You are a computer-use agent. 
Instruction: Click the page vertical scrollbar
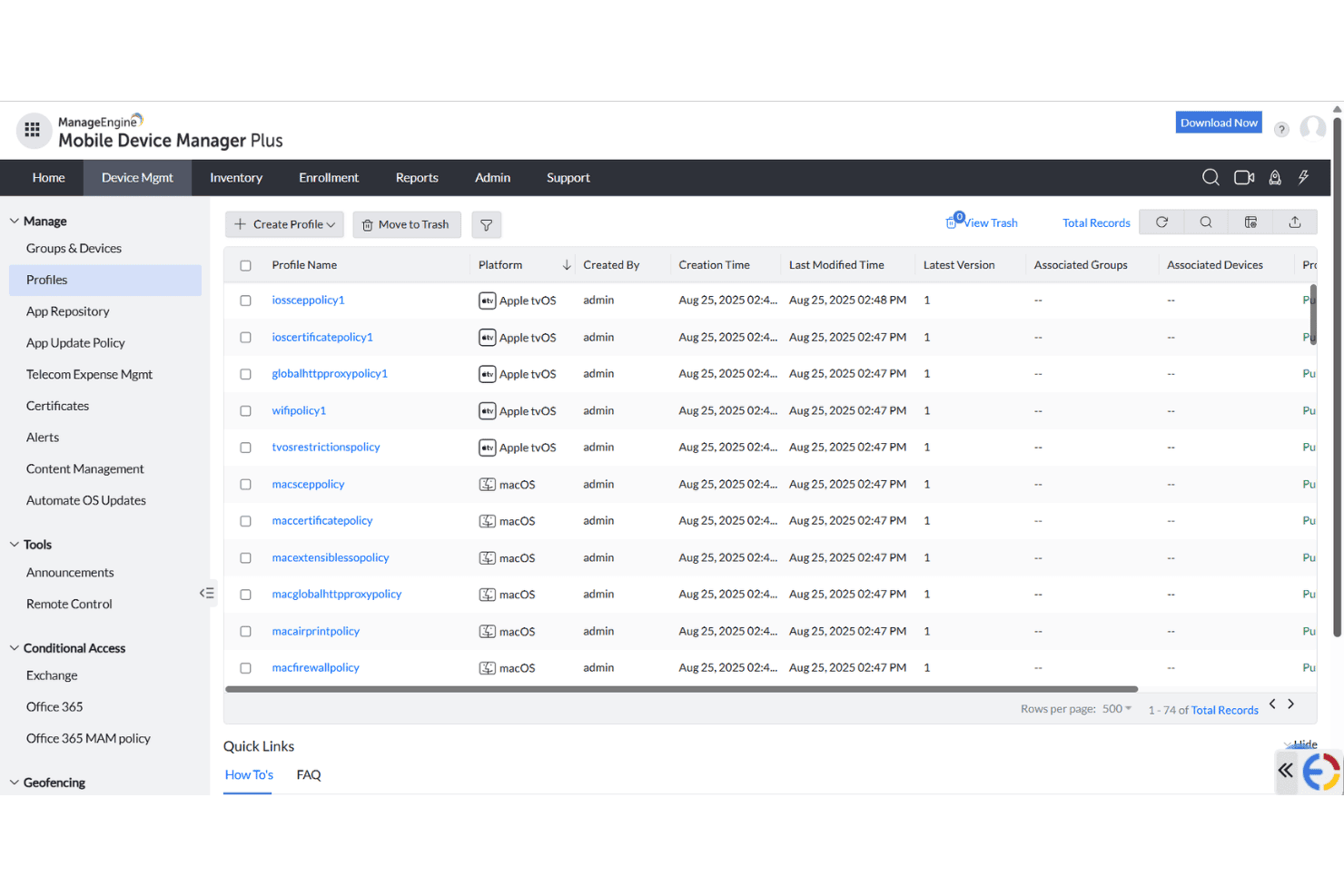[x=1338, y=377]
